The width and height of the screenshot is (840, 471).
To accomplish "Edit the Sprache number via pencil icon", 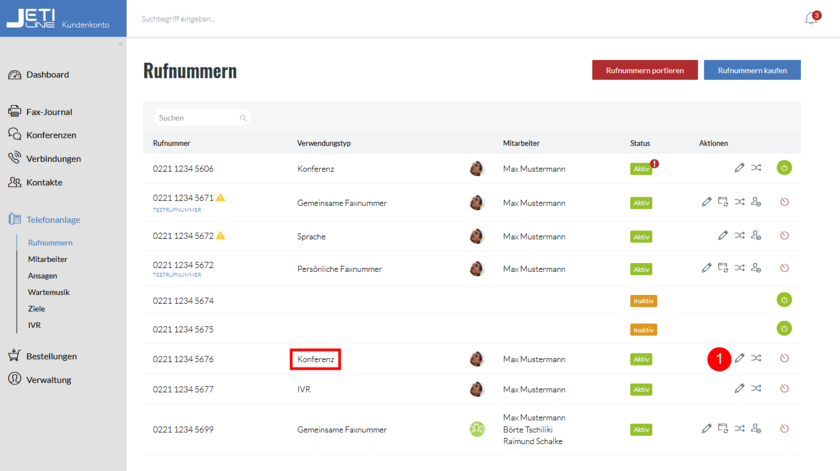I will click(723, 235).
